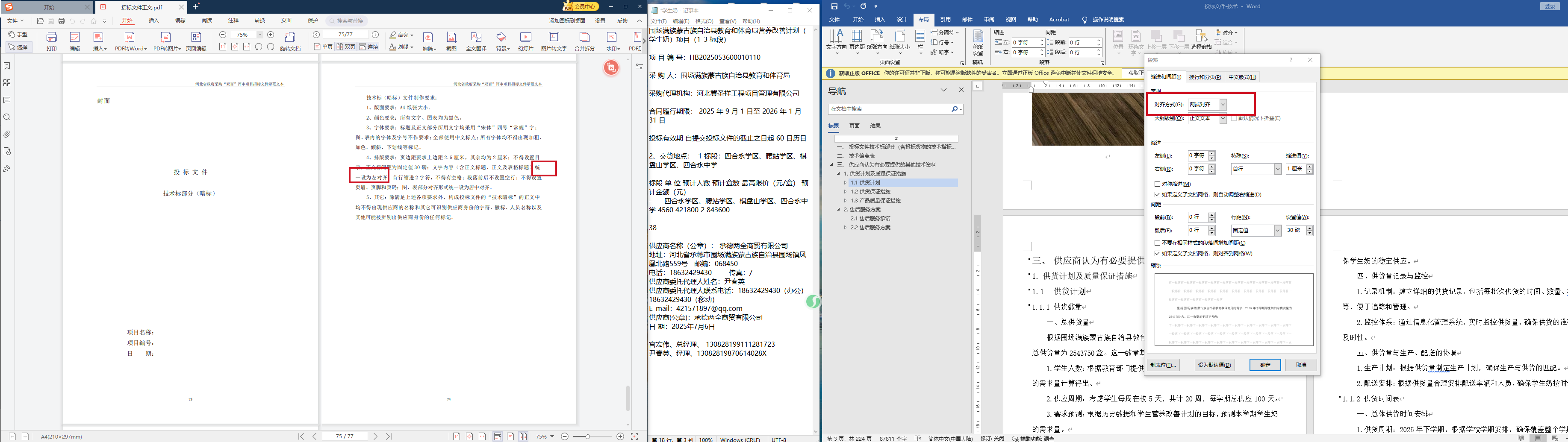Click the Screenshot (截图) tool
1568x442 pixels.
(x=451, y=41)
